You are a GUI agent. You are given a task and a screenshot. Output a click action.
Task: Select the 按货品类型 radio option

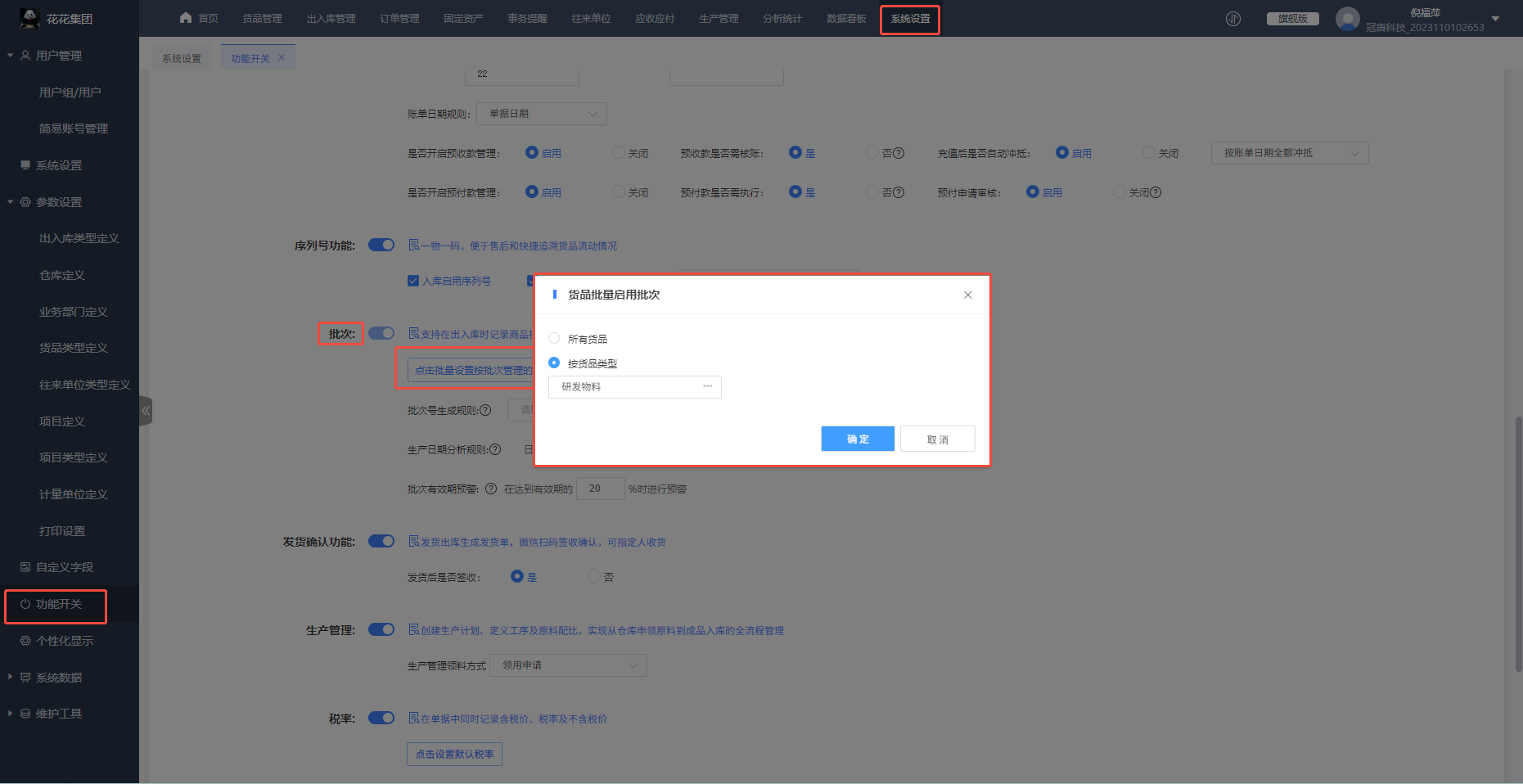(x=554, y=363)
